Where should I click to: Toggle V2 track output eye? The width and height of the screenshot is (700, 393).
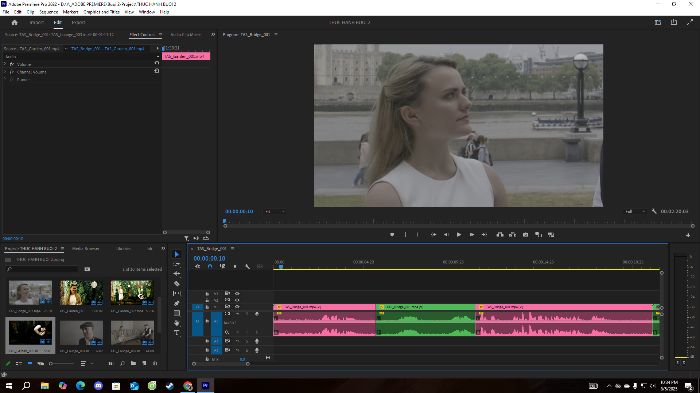pyautogui.click(x=238, y=300)
